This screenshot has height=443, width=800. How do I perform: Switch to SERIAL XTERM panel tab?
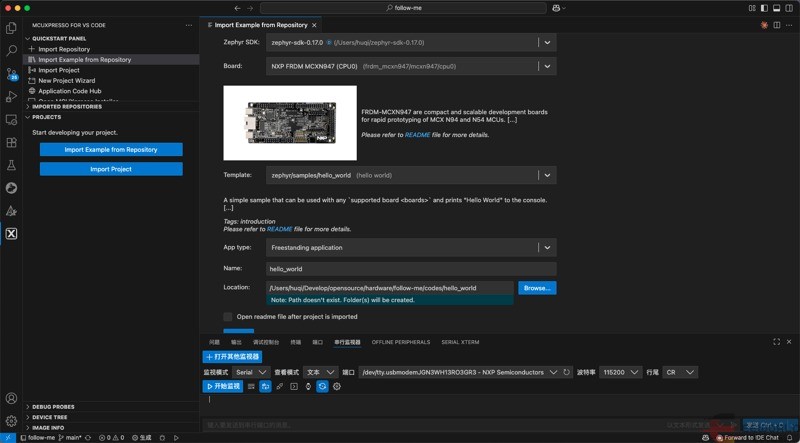tap(460, 342)
